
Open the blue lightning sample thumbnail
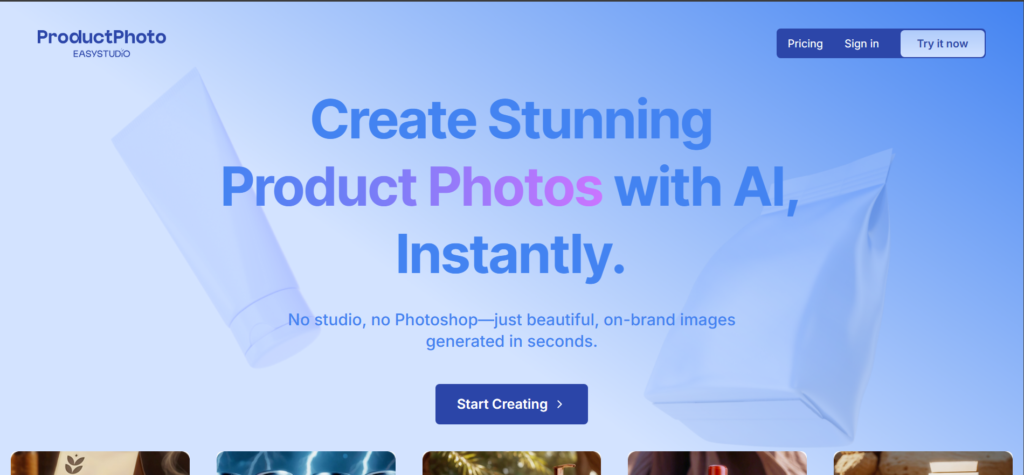click(x=306, y=463)
